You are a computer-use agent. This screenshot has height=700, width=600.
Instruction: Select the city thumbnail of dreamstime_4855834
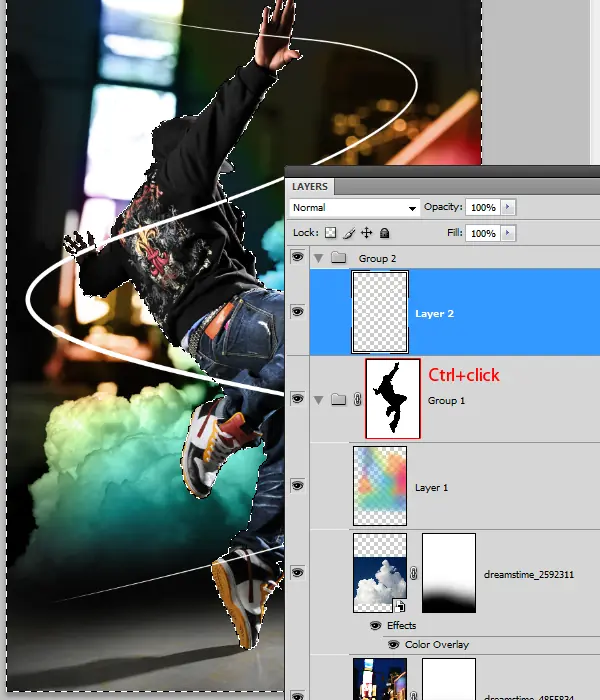380,679
